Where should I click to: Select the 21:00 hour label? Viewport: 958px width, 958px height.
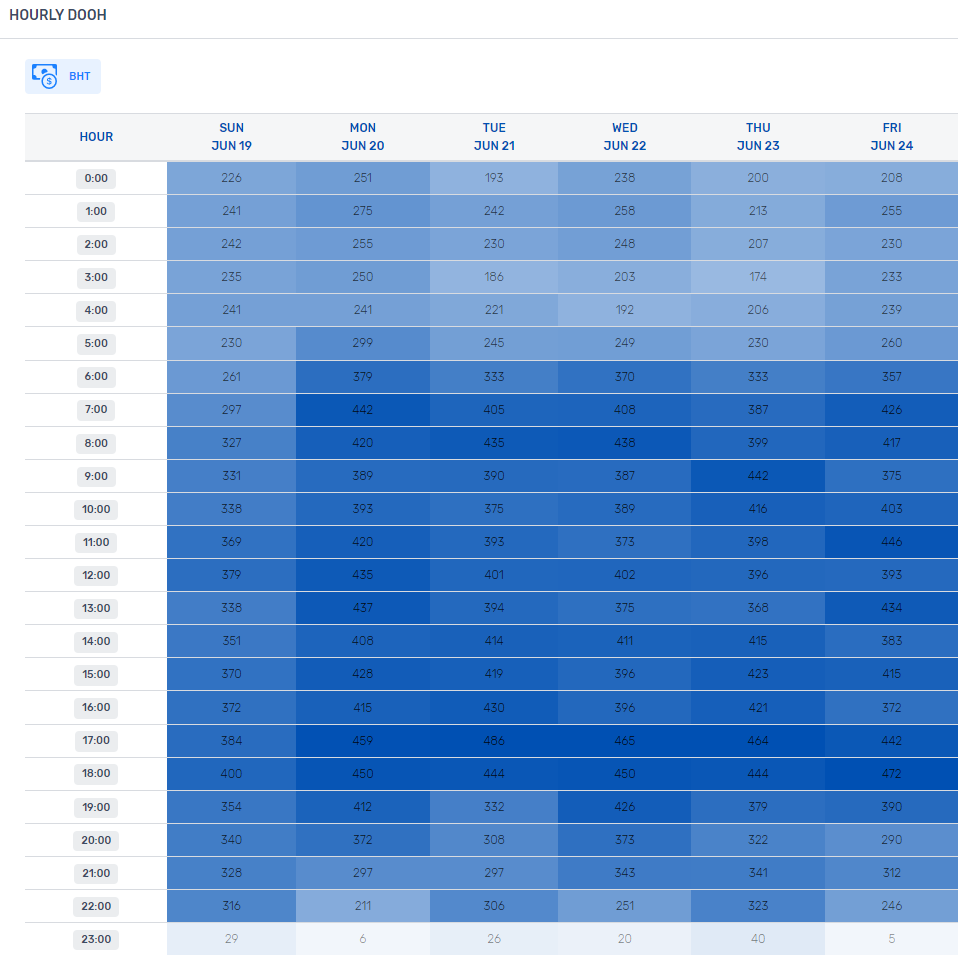[x=96, y=874]
